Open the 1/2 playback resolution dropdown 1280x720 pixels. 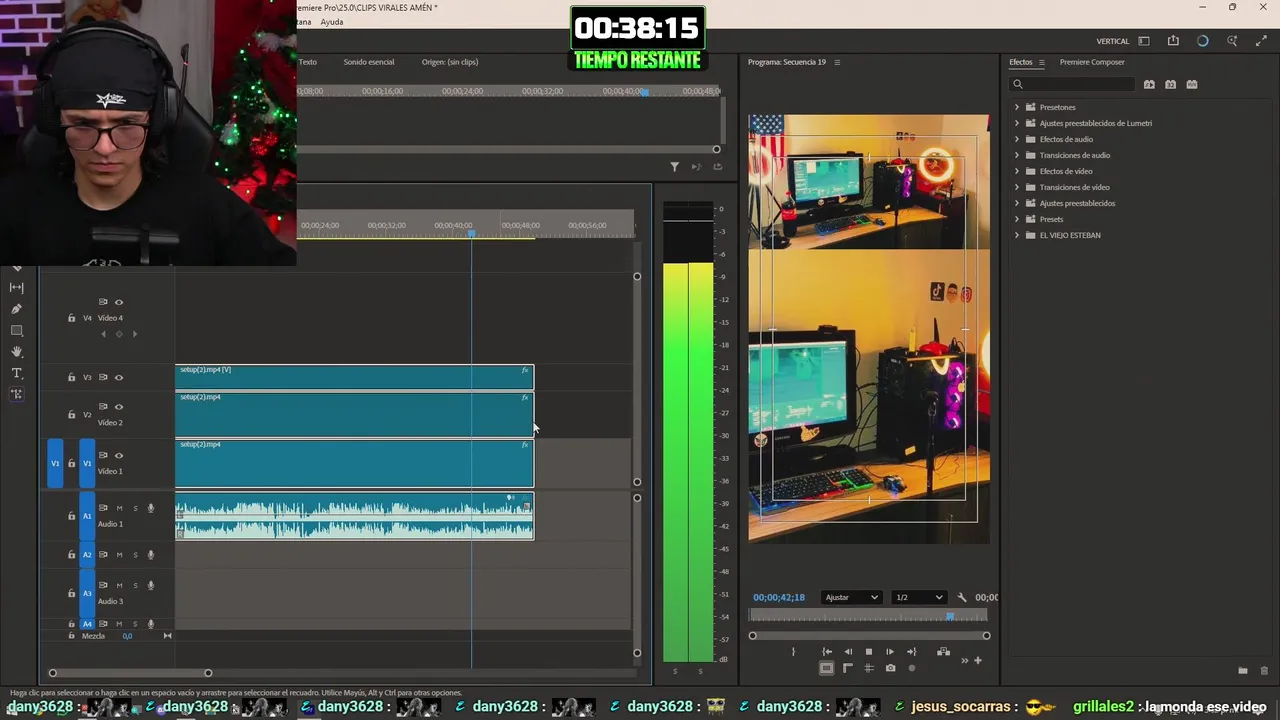point(919,597)
